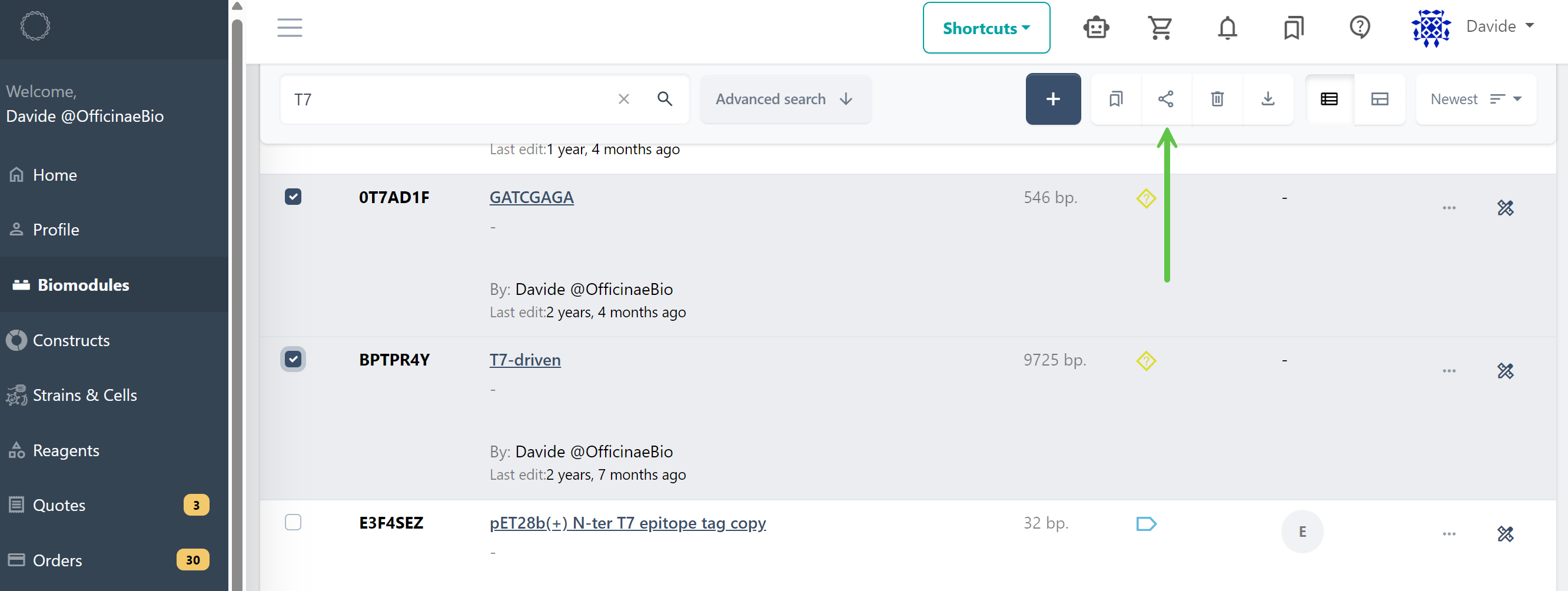Click the T7-driven unknown-type diamond icon
This screenshot has width=1568, height=591.
(x=1145, y=361)
